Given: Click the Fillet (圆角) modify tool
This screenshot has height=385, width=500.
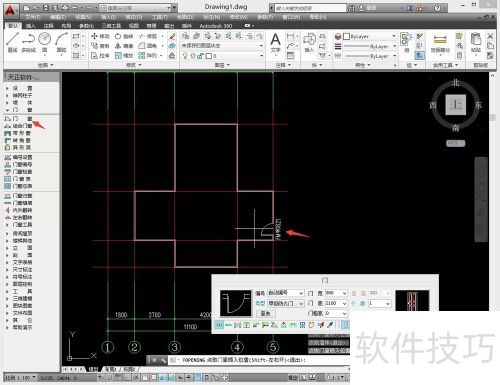Looking at the screenshot, I should pos(148,46).
